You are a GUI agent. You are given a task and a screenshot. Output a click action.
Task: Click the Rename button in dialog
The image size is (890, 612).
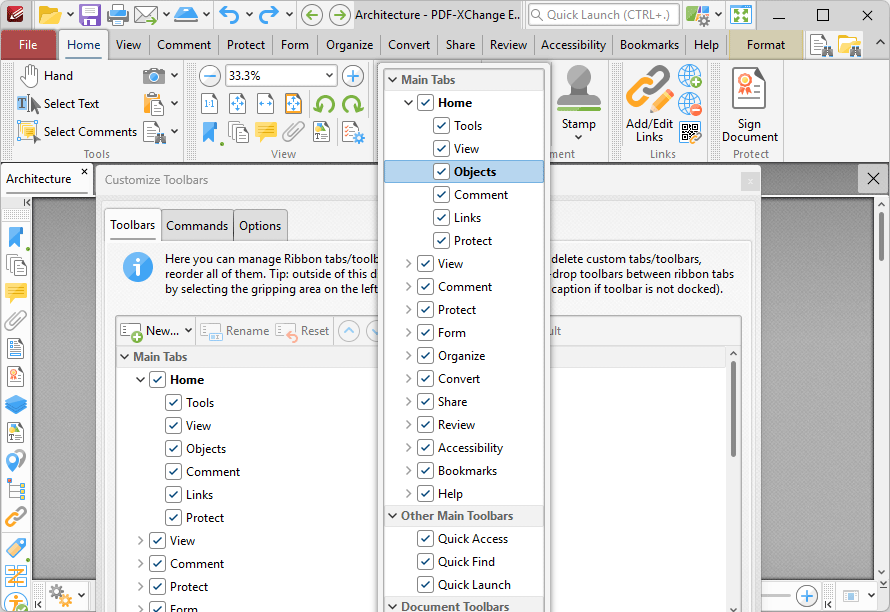point(234,330)
